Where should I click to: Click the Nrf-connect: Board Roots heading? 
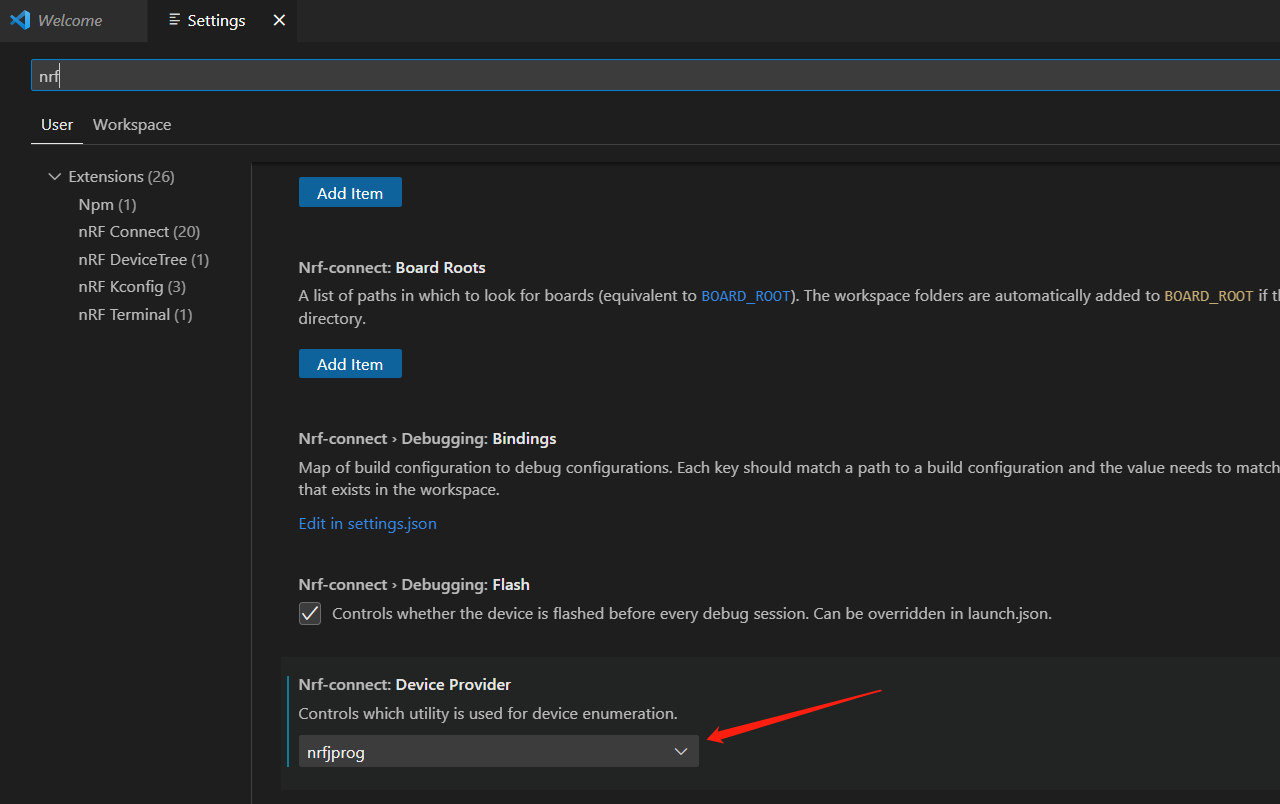coord(392,268)
